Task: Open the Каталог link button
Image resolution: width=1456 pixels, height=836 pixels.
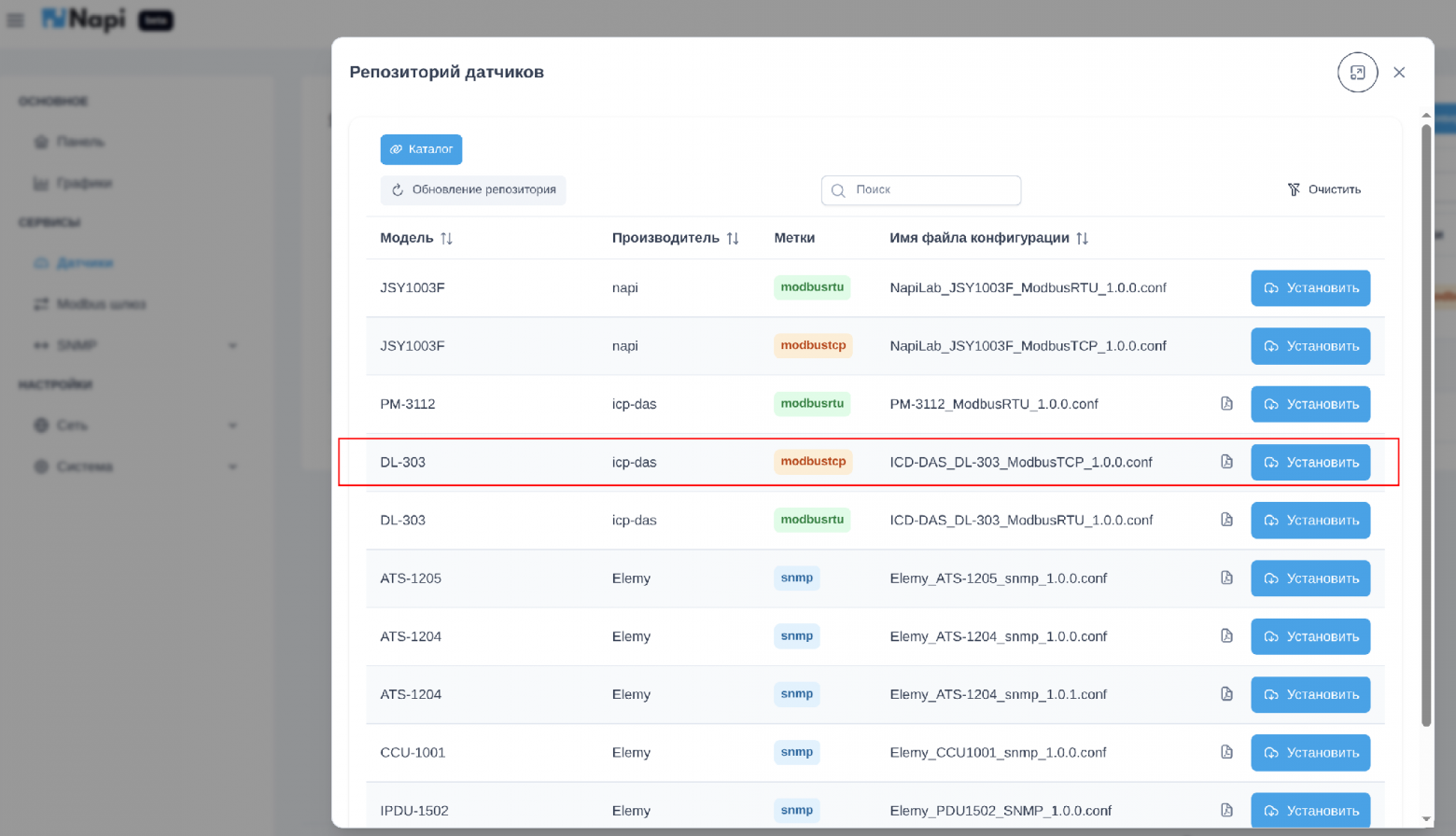Action: [421, 149]
